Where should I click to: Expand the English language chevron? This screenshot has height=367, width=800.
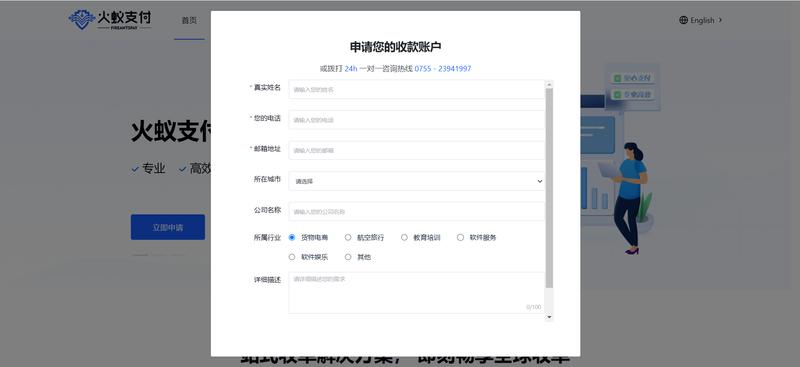pos(720,20)
